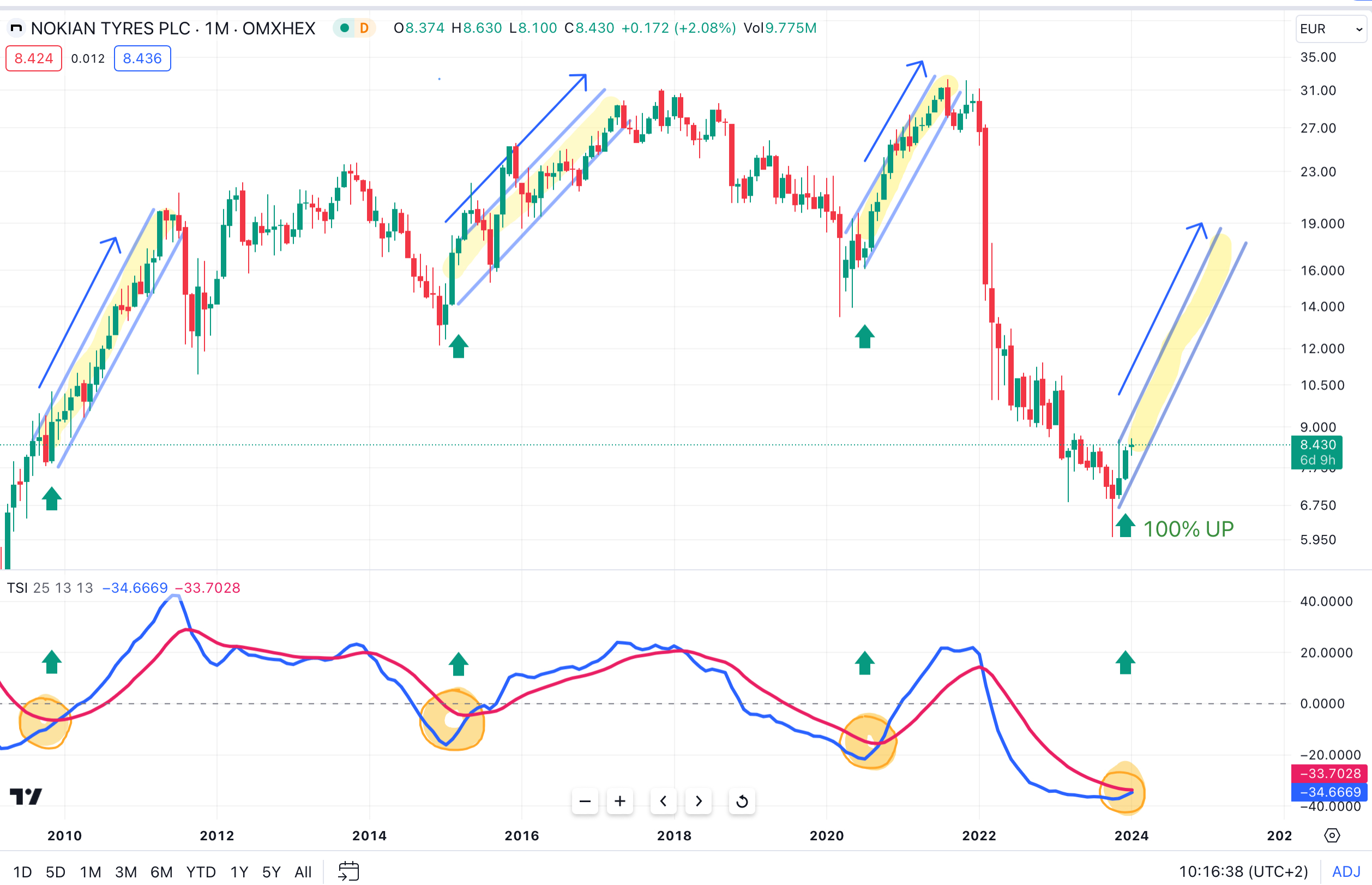This screenshot has width=1372, height=885.
Task: Select the 6M time range
Action: coord(161,872)
